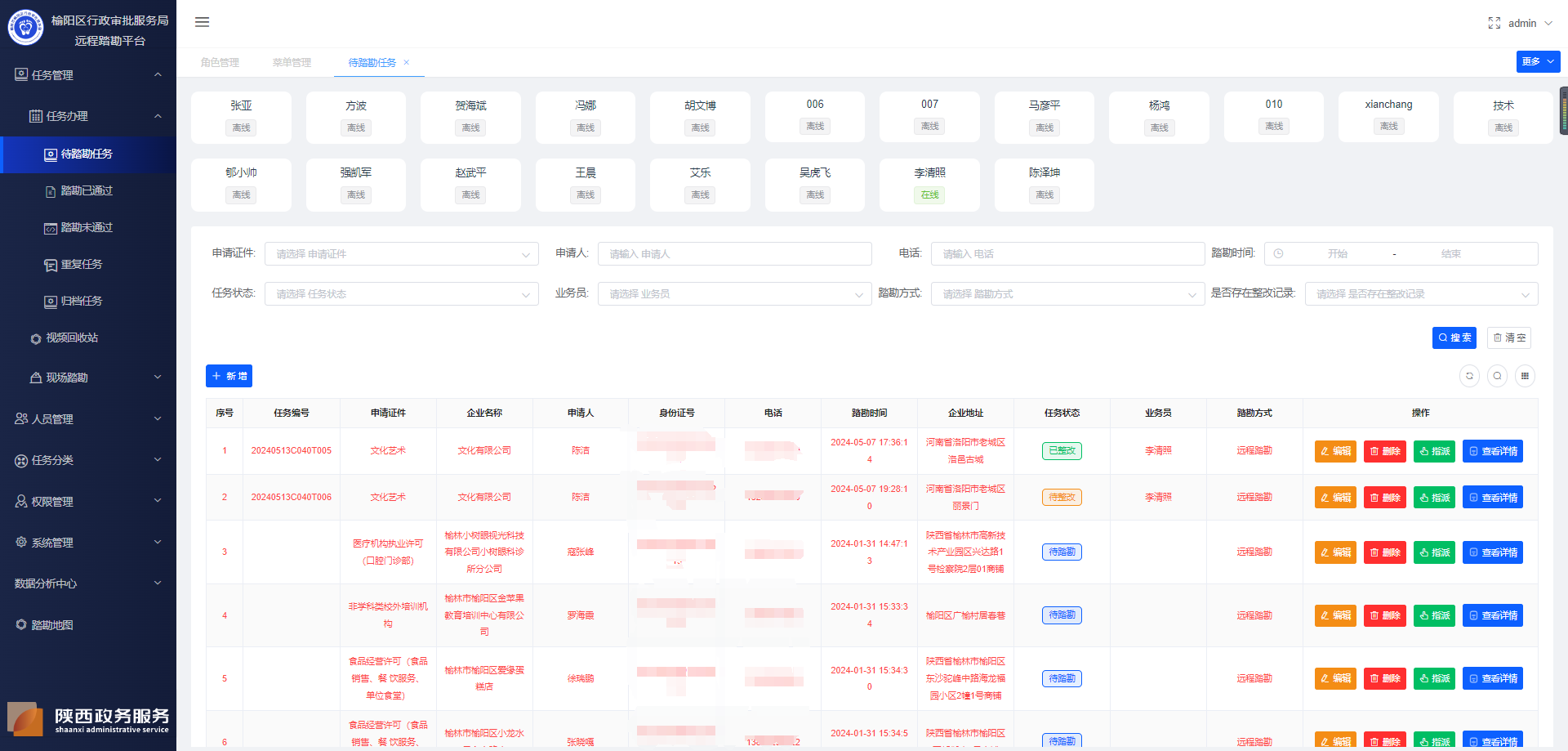Open the admin user dropdown
This screenshot has width=1568, height=751.
click(1530, 23)
